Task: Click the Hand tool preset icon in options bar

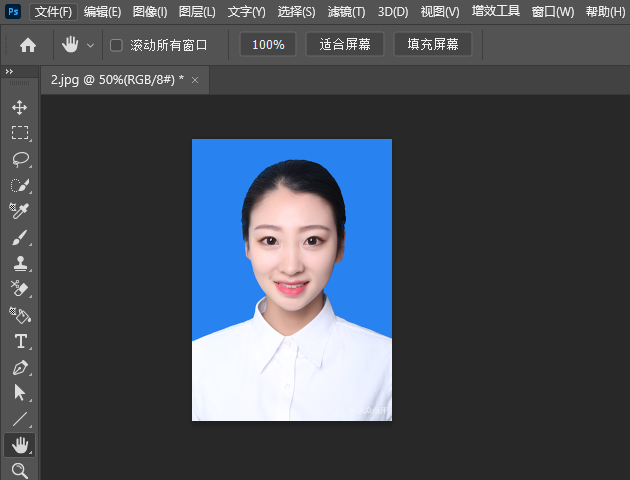Action: [x=70, y=44]
